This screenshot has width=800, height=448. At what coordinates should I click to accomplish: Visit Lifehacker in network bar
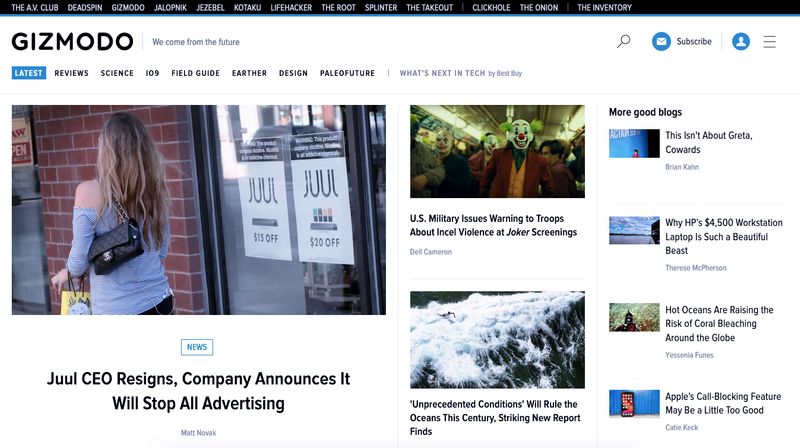(291, 8)
